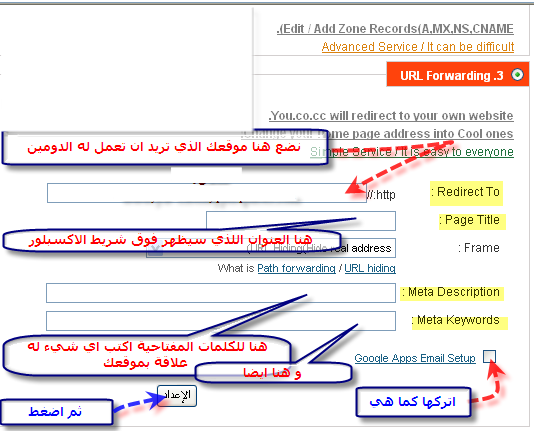Open Advanced Service / It can be difficult link

(x=418, y=47)
